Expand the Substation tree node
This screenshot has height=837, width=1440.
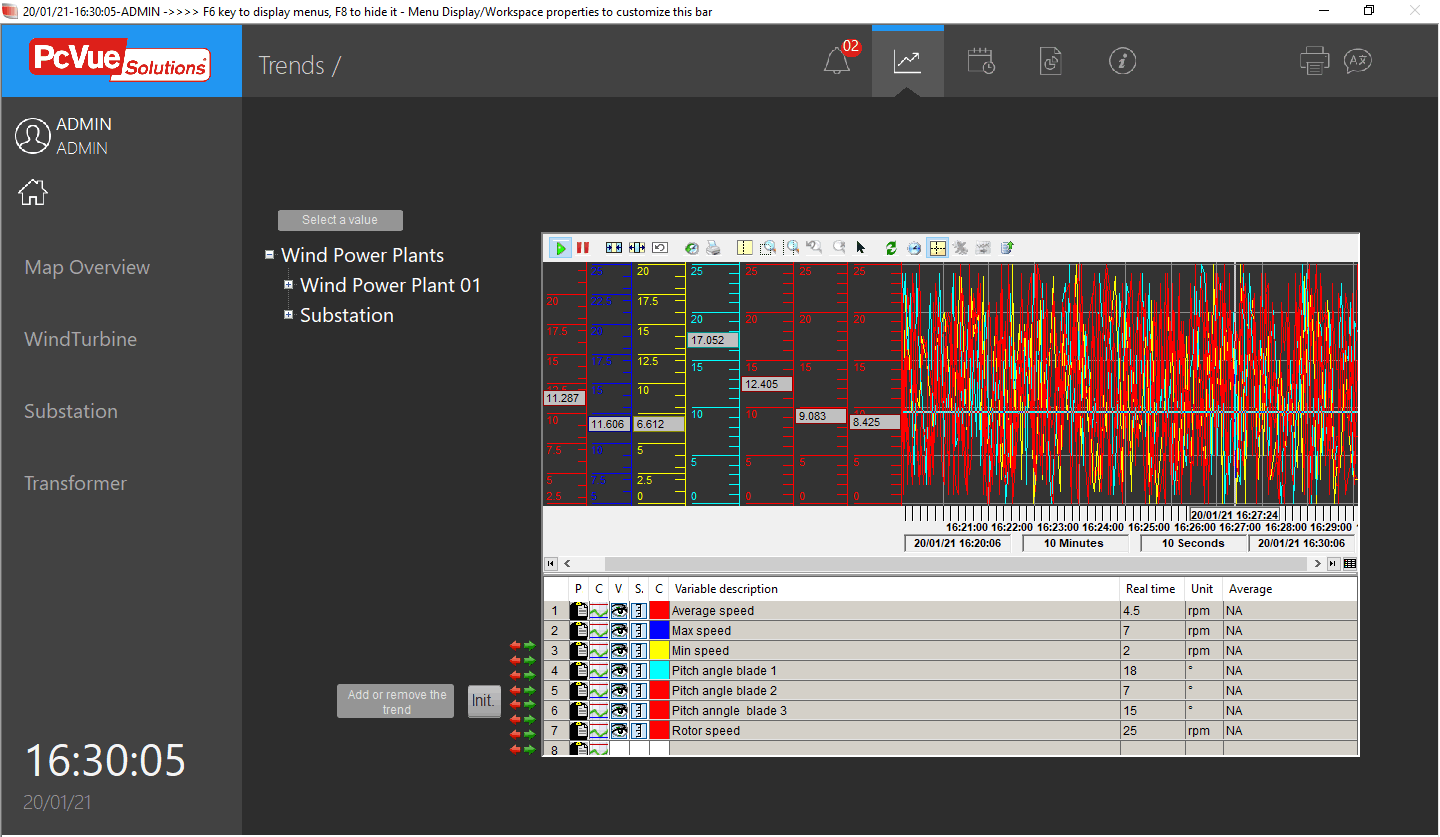pyautogui.click(x=288, y=315)
